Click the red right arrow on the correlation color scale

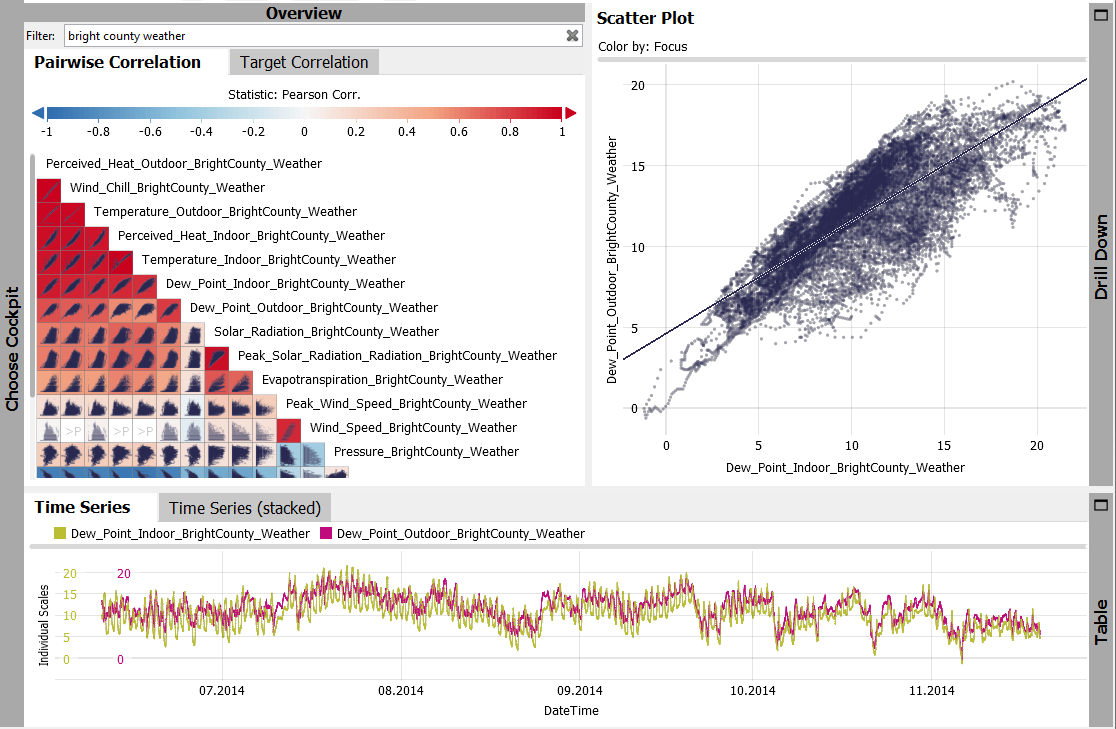click(570, 113)
